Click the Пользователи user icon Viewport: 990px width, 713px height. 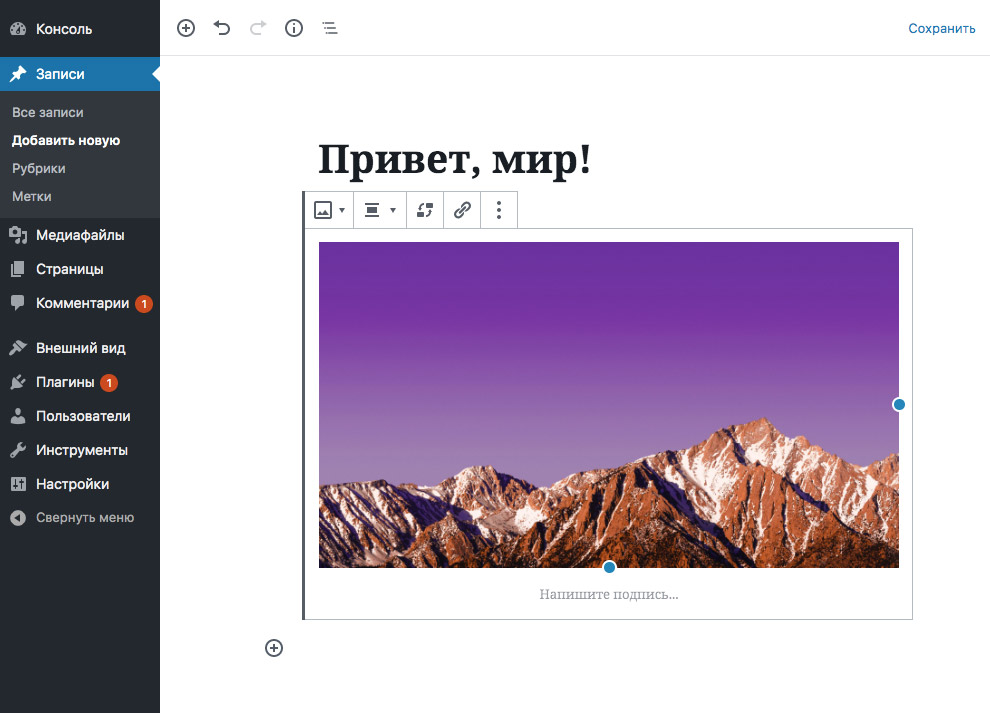tap(18, 416)
